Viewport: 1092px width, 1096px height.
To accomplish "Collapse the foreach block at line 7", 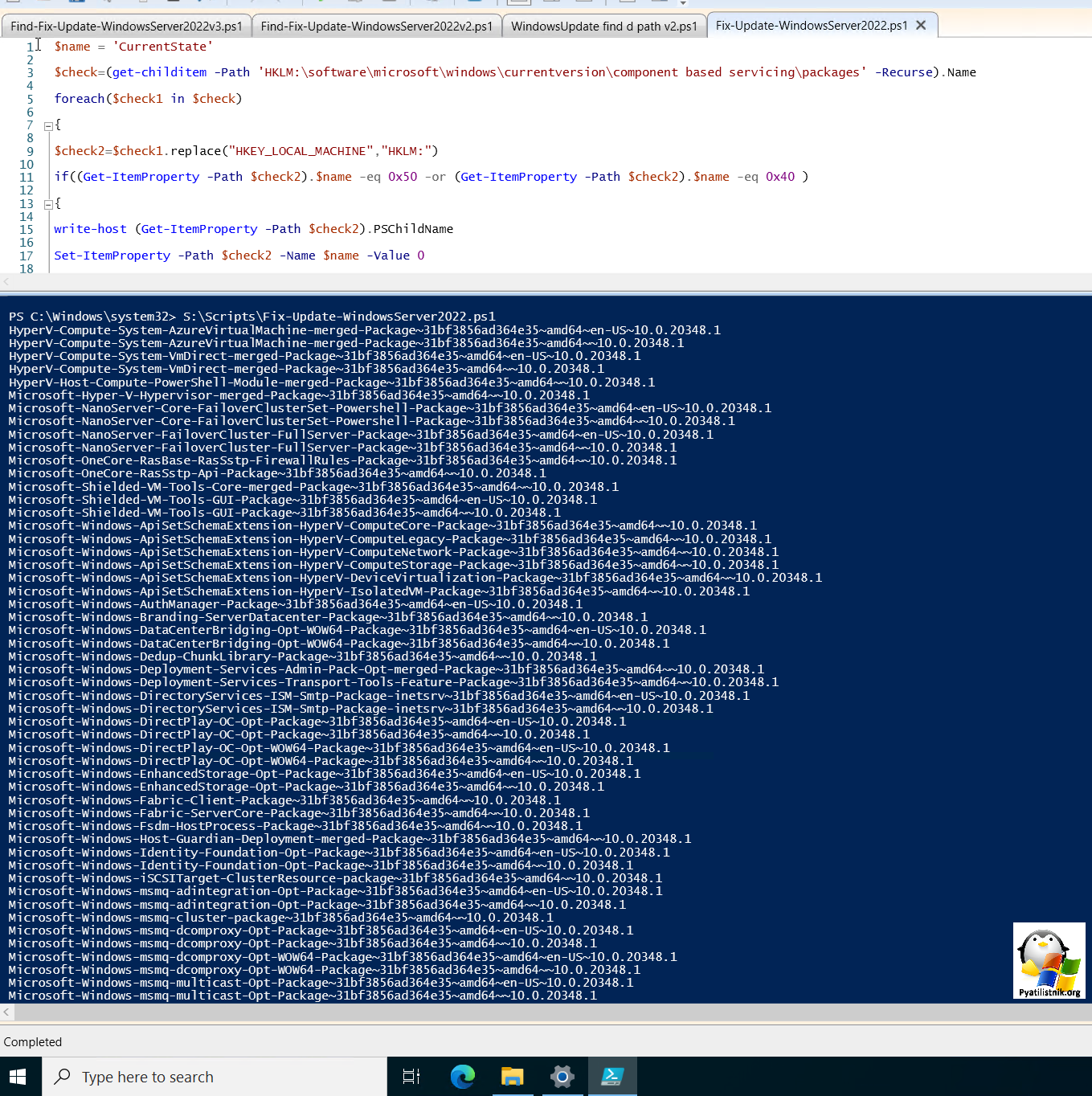I will coord(48,125).
